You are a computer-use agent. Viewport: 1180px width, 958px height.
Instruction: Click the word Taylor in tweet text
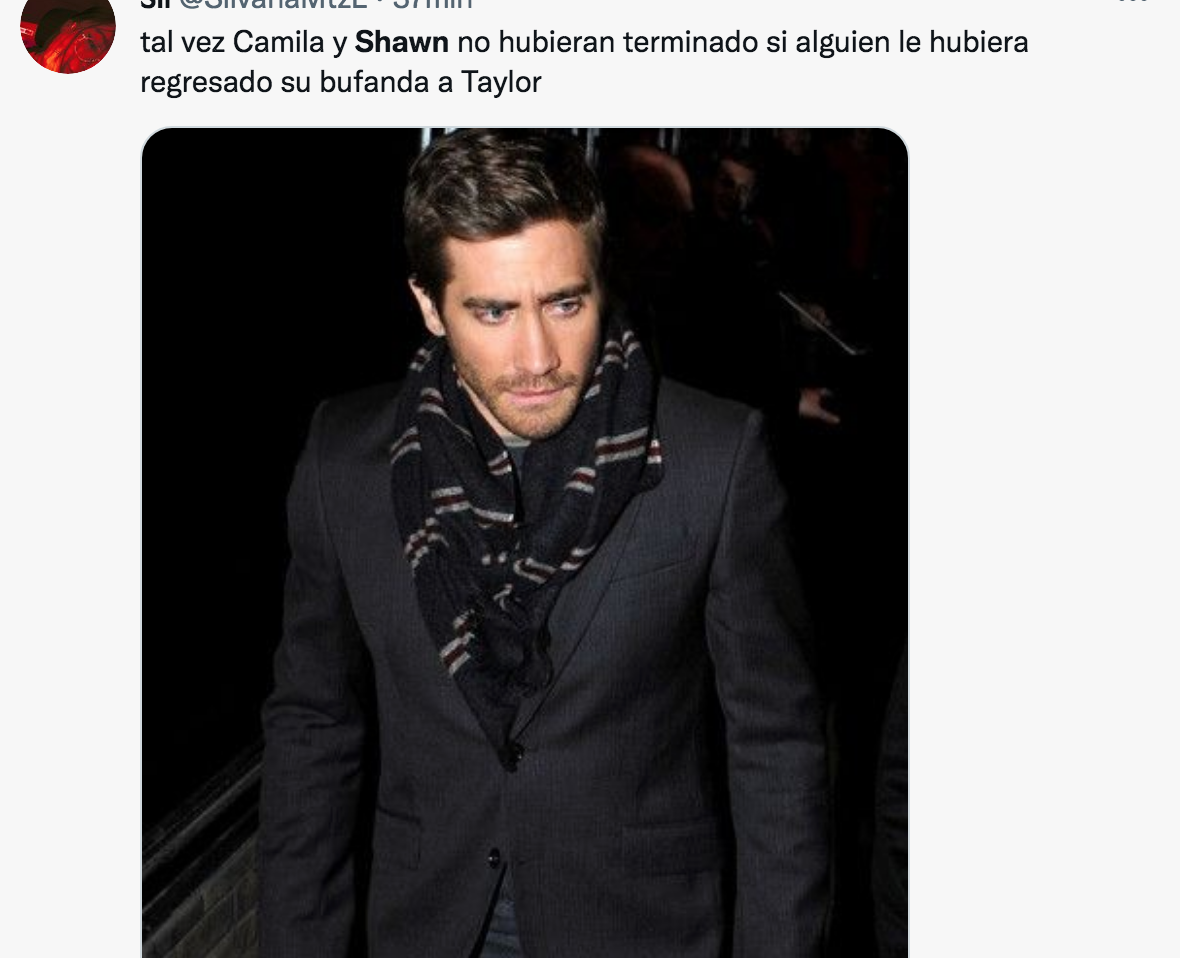pos(500,82)
